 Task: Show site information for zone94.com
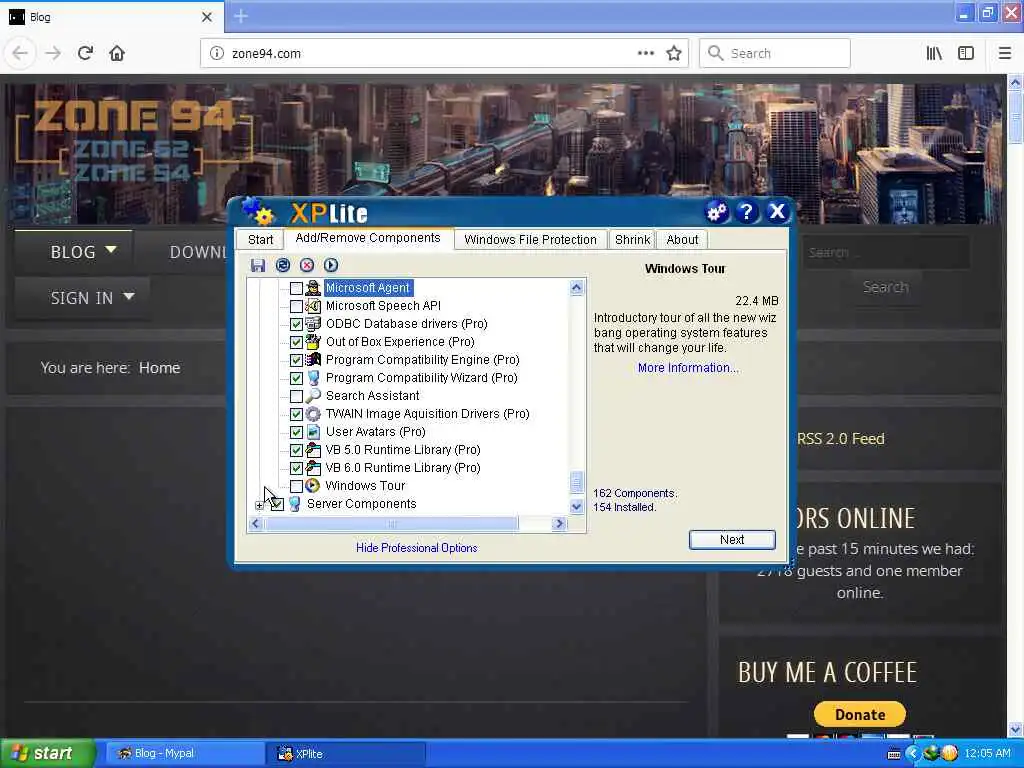pyautogui.click(x=217, y=53)
